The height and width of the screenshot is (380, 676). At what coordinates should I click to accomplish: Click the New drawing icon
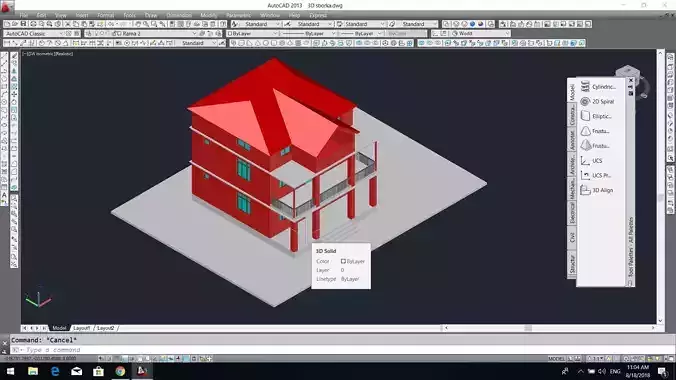coord(7,24)
